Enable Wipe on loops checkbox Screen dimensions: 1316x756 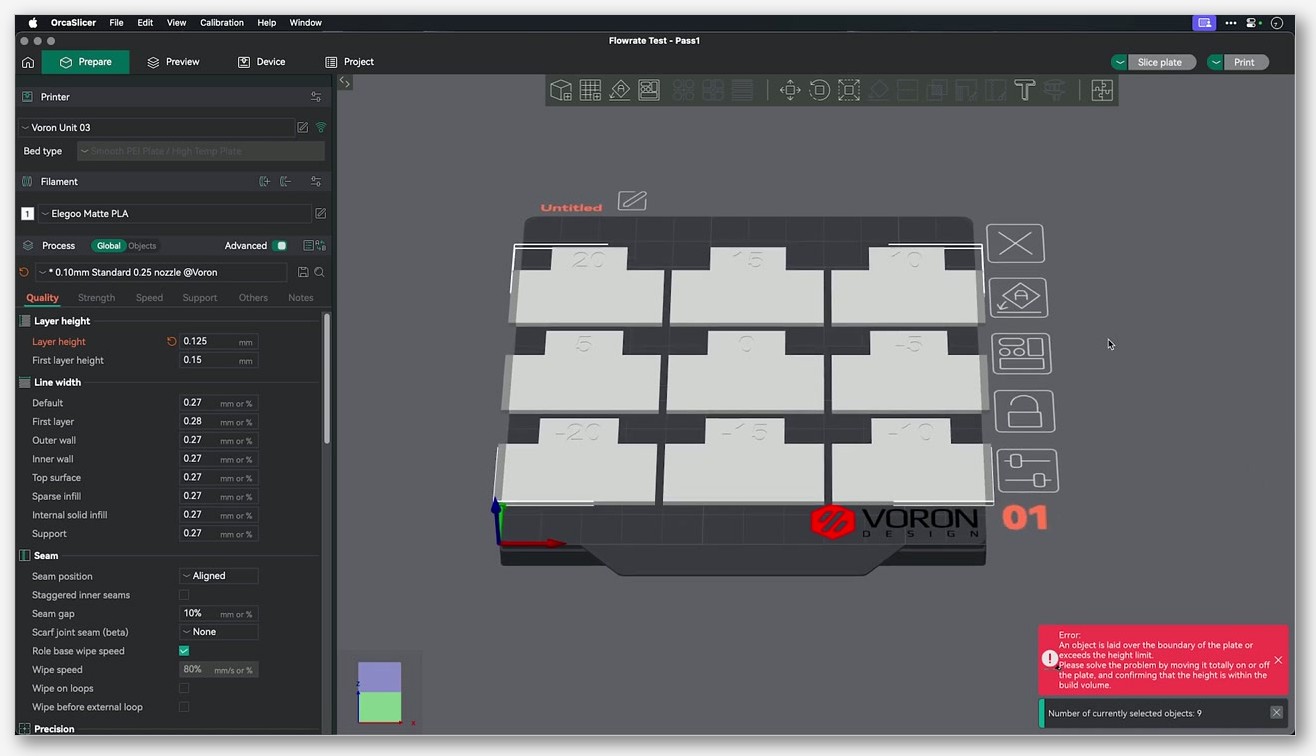[184, 688]
